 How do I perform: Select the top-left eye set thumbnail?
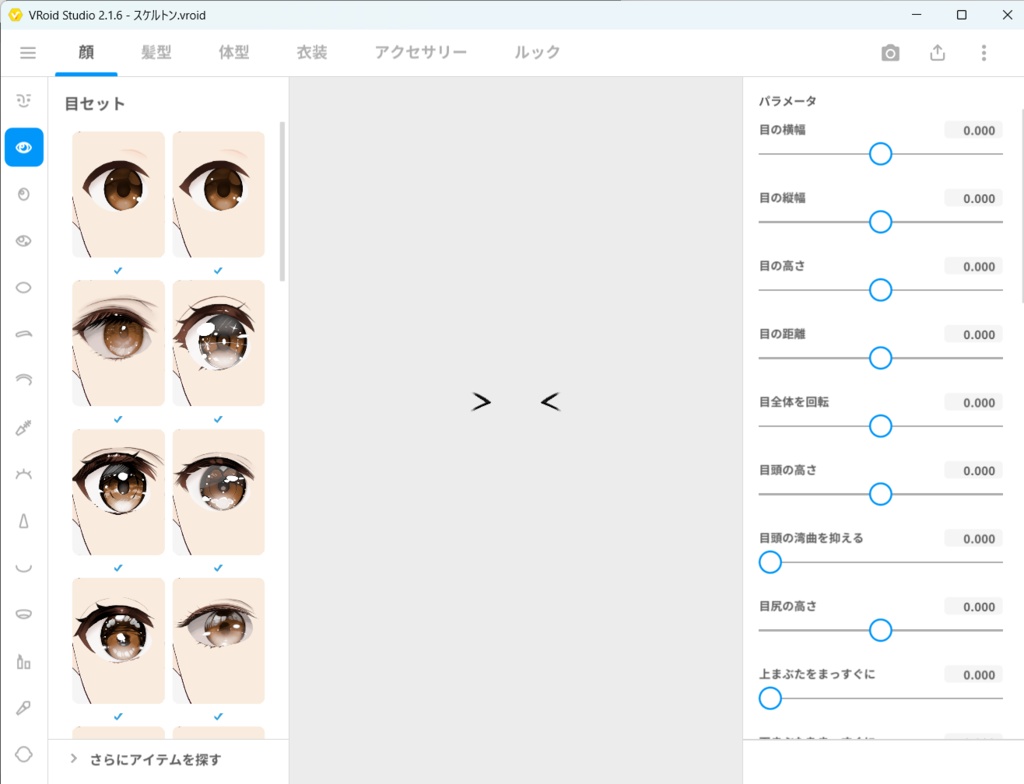[x=118, y=194]
